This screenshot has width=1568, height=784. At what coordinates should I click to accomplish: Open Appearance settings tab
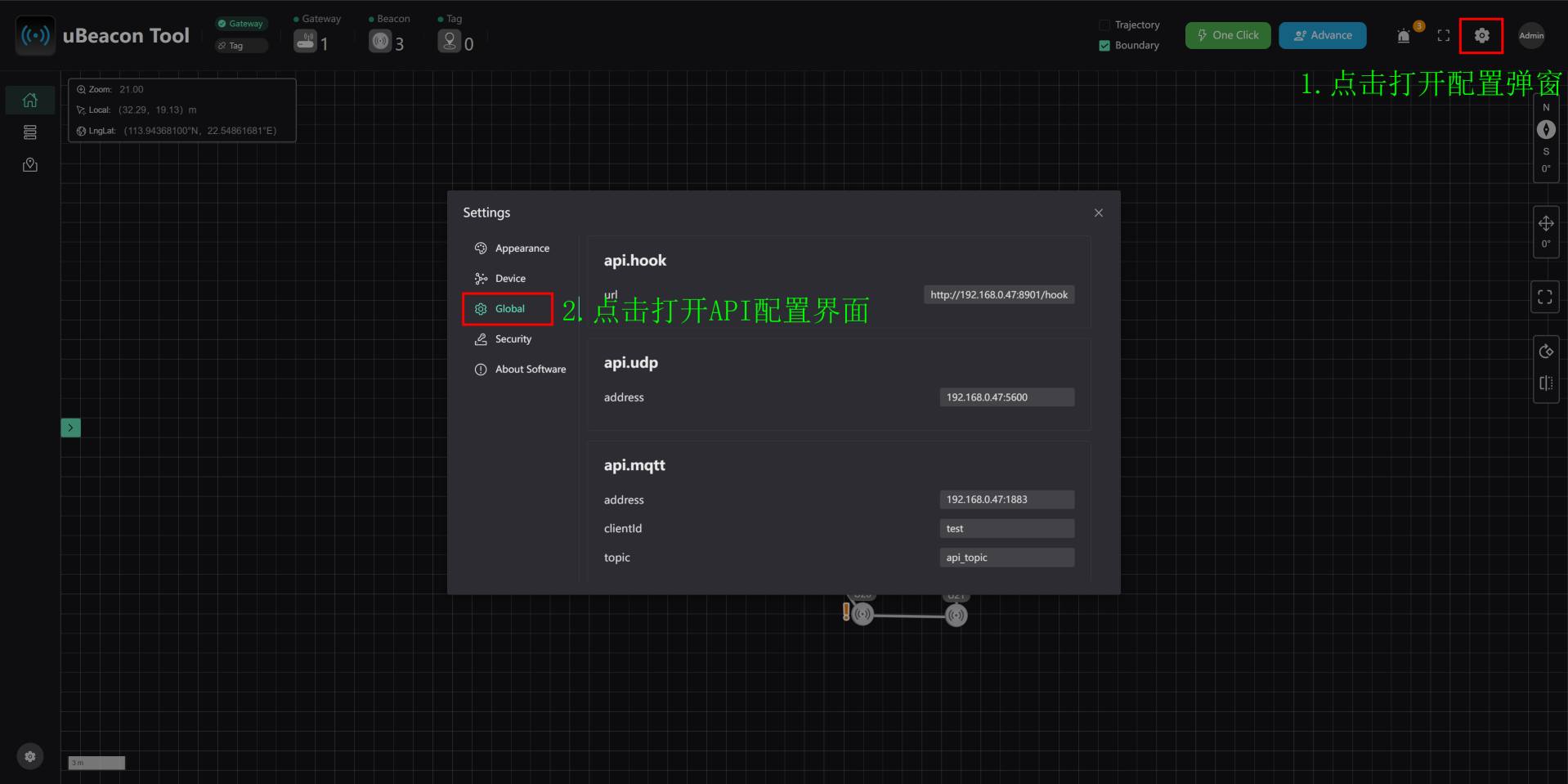512,249
